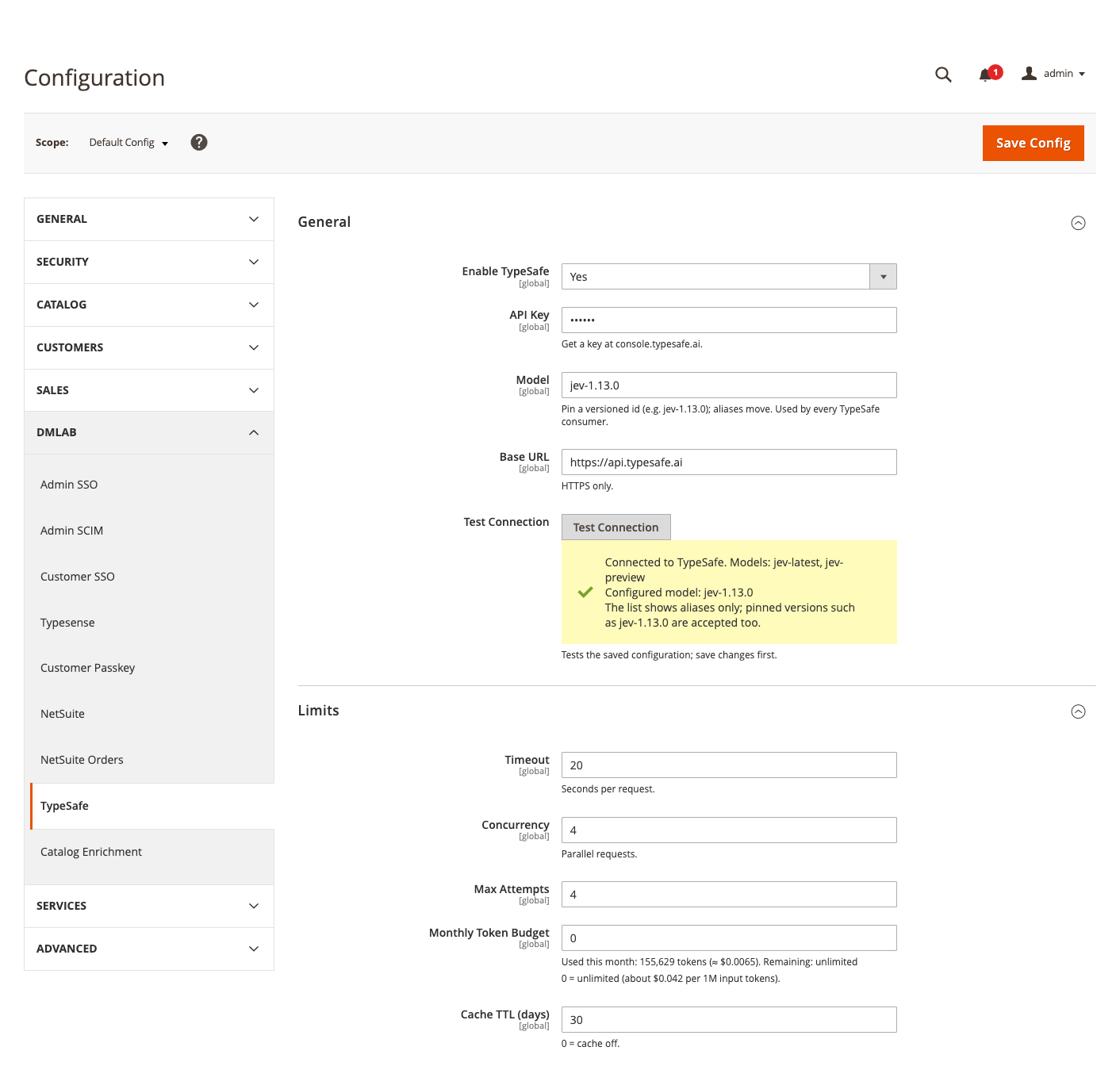Click the Max Attempts input field
1120x1089 pixels.
729,895
